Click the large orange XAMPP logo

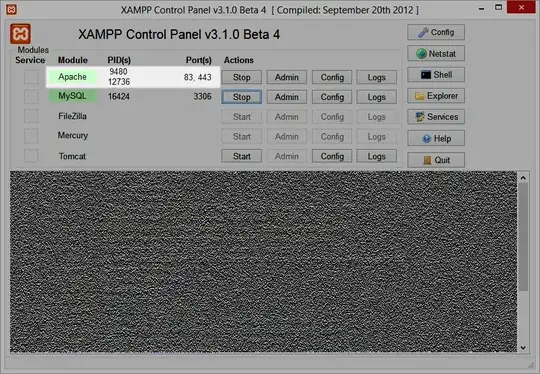point(20,34)
